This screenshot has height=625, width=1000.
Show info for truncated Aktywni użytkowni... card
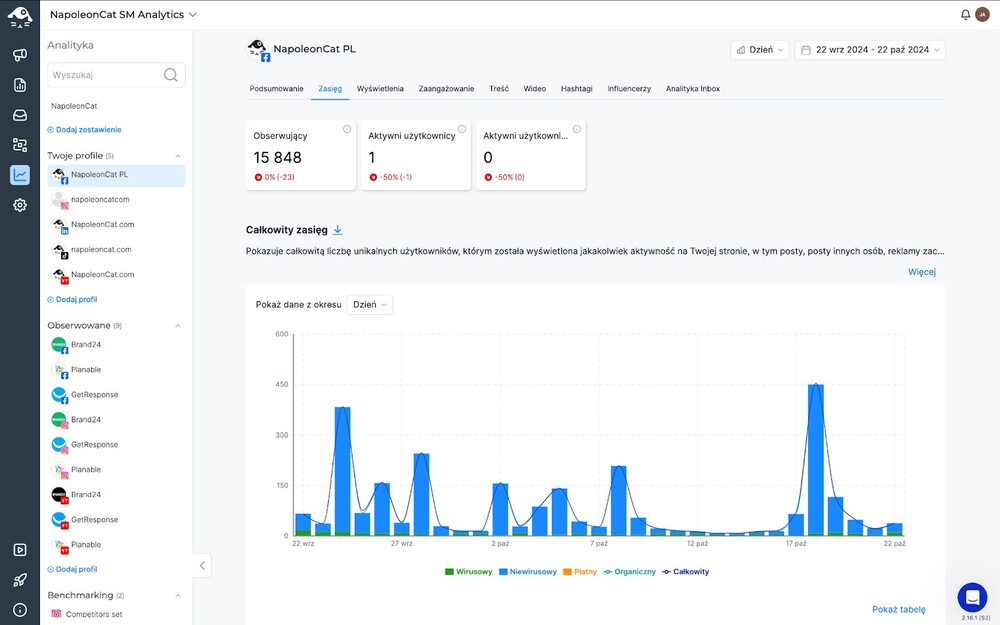577,129
